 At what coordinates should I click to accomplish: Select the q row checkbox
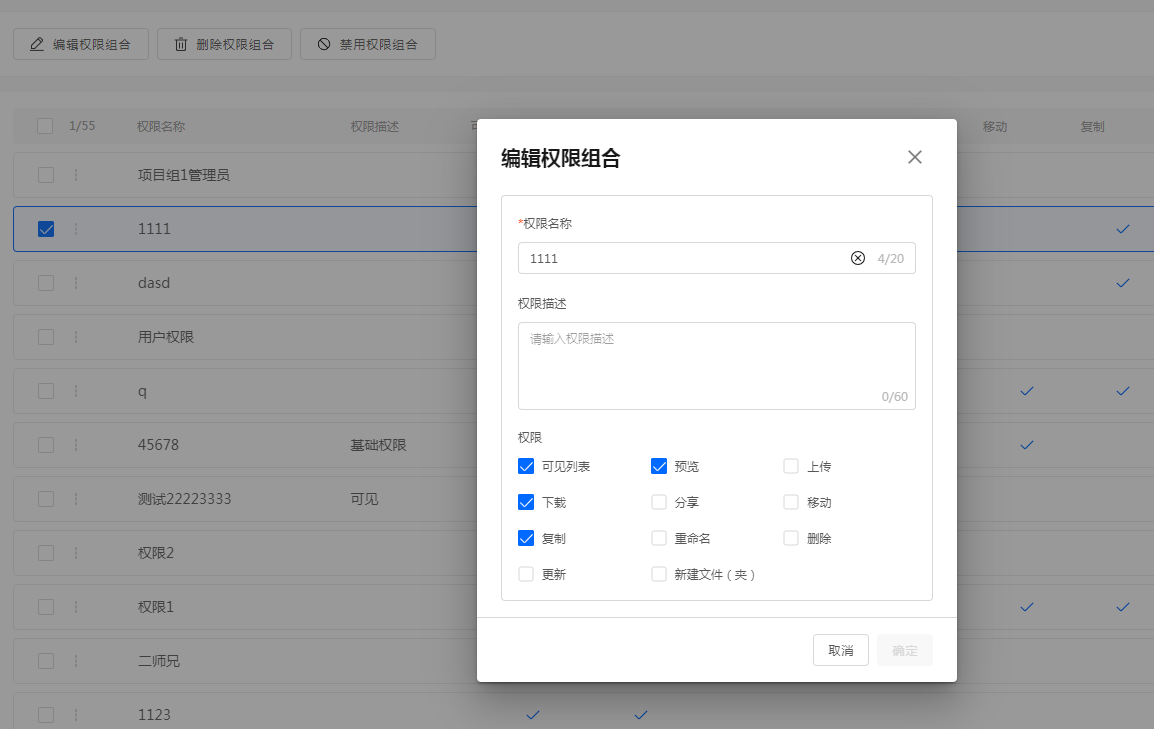pyautogui.click(x=46, y=391)
